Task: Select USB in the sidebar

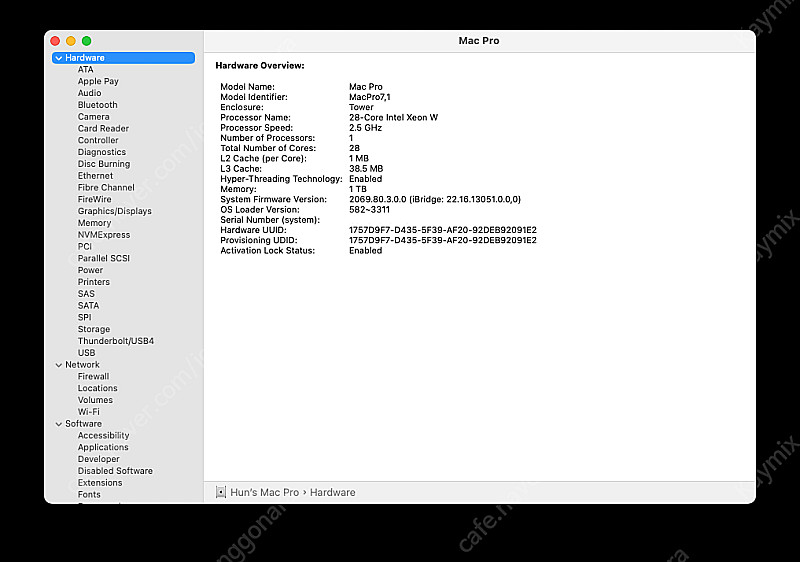Action: tap(86, 353)
